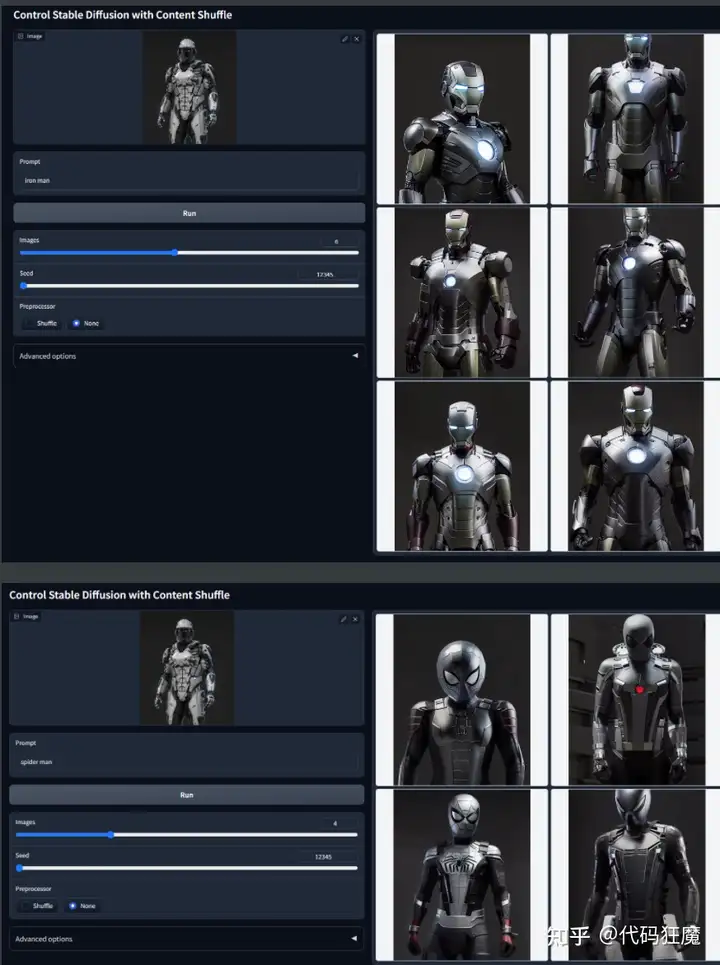
Task: Open the top-right spider man result with red chest light
Action: coord(636,700)
